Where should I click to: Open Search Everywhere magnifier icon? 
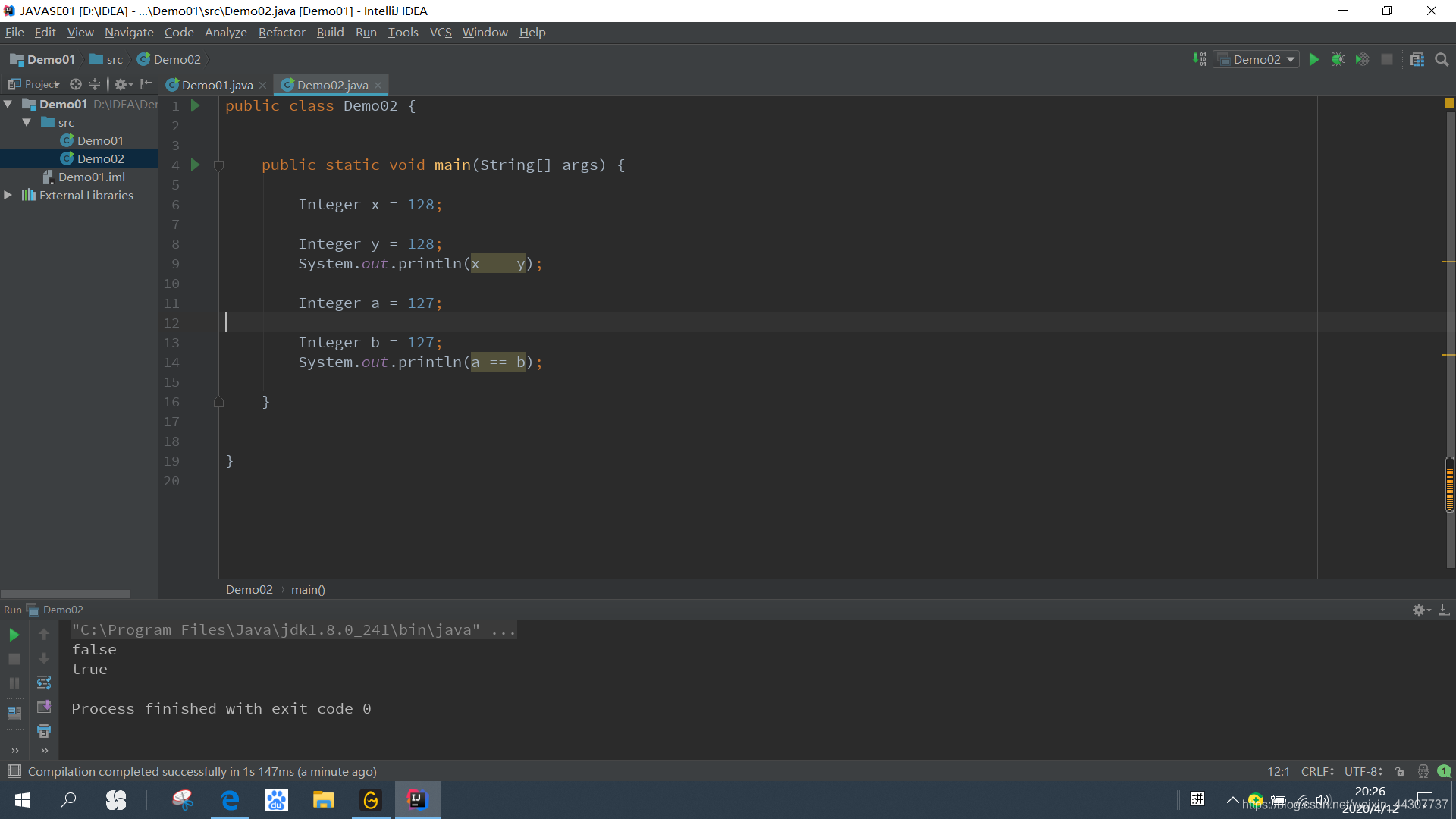(1442, 59)
